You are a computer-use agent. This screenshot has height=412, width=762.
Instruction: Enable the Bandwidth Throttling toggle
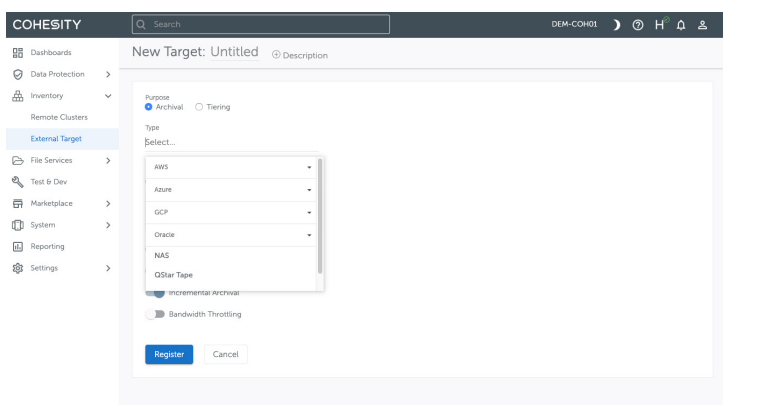point(155,314)
